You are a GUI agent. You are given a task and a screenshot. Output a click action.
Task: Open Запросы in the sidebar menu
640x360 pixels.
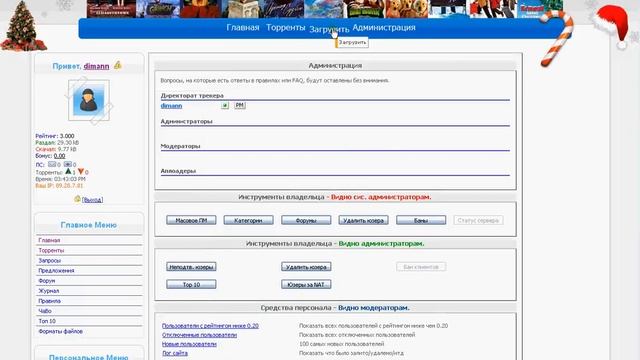[49, 260]
